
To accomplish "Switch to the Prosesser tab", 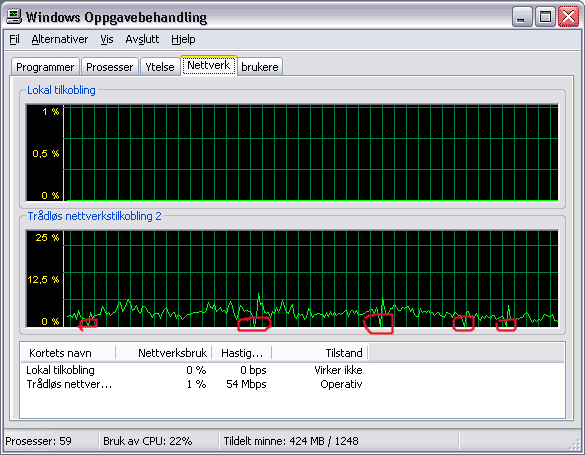I will pyautogui.click(x=110, y=67).
